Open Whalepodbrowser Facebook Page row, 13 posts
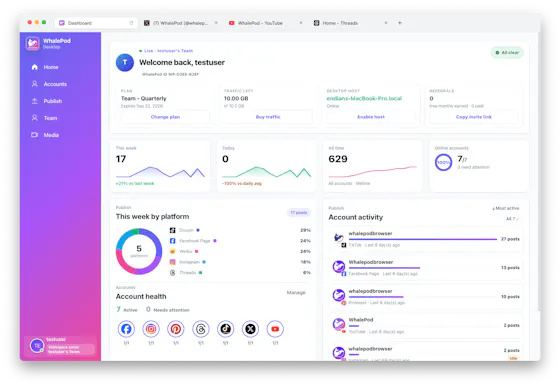The width and height of the screenshot is (560, 387). coord(426,267)
